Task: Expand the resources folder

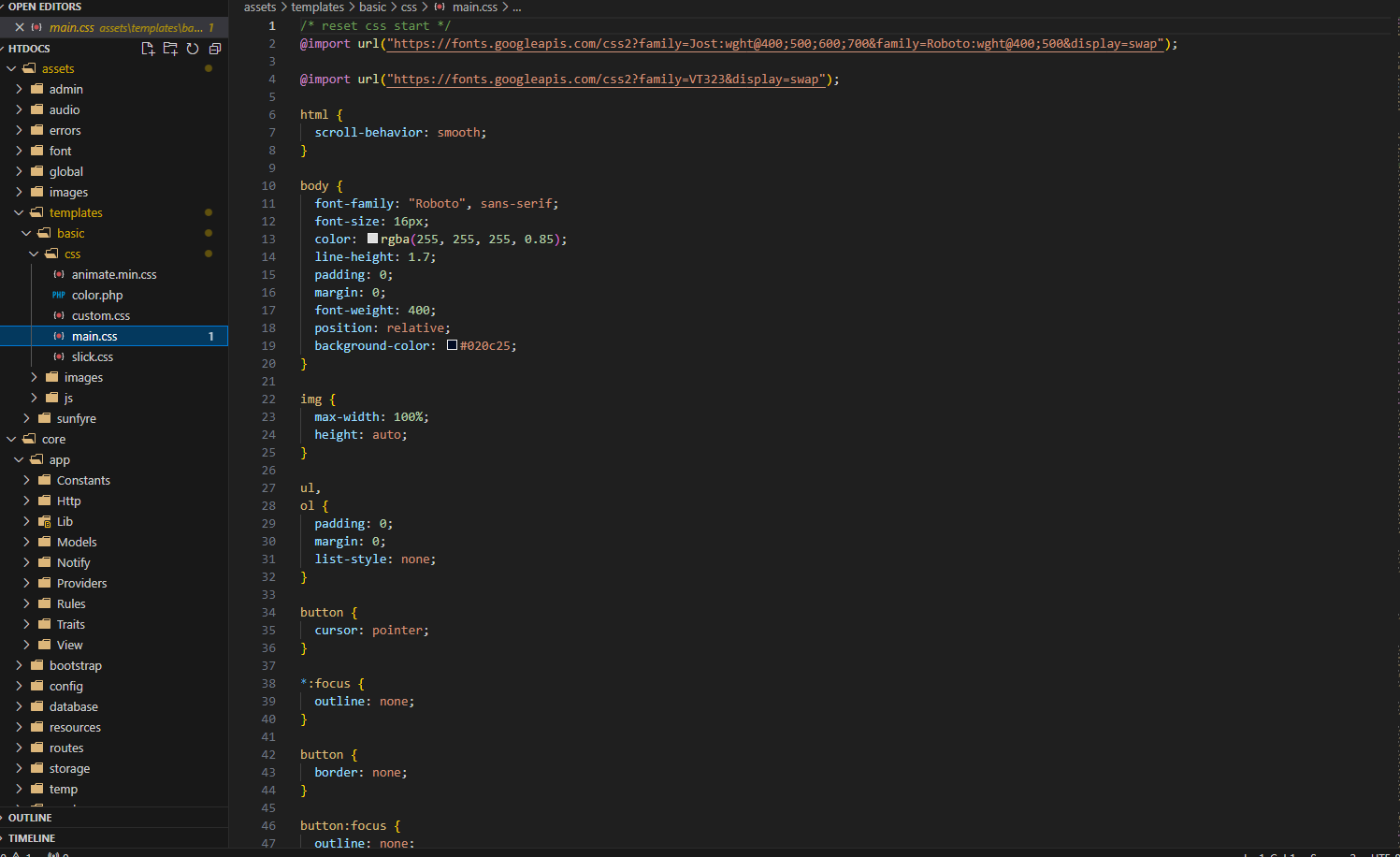Action: (x=114, y=727)
